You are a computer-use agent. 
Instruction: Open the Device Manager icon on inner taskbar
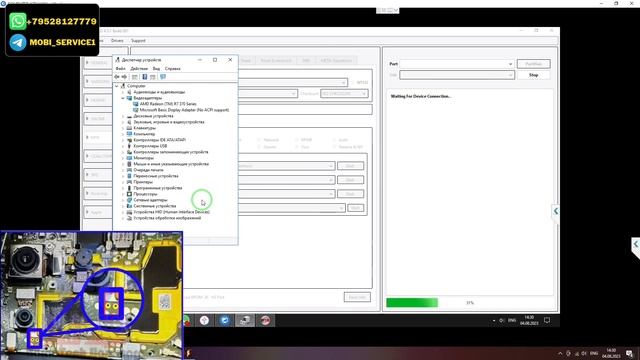coord(245,320)
